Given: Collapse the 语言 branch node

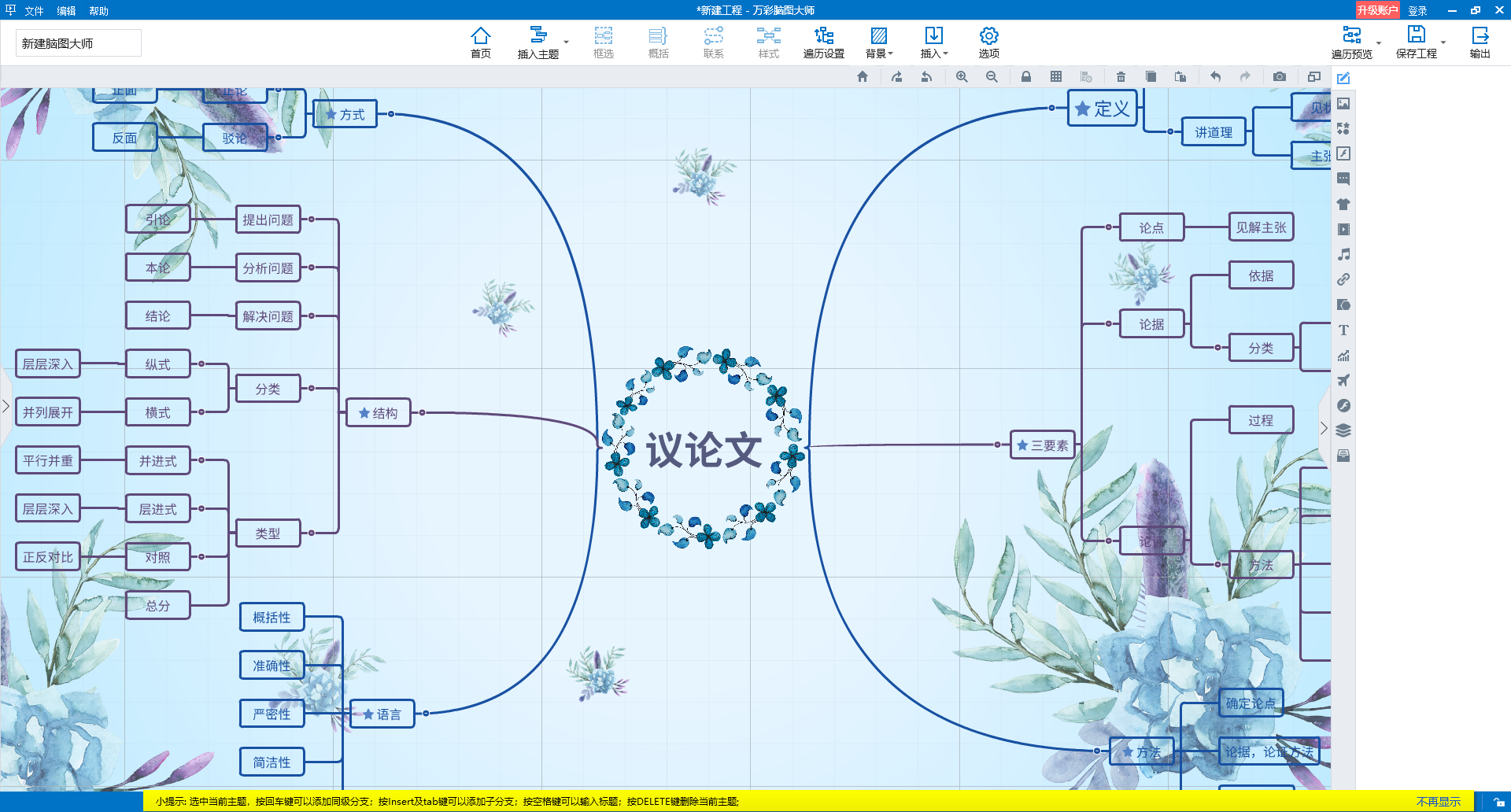Looking at the screenshot, I should click(x=426, y=714).
